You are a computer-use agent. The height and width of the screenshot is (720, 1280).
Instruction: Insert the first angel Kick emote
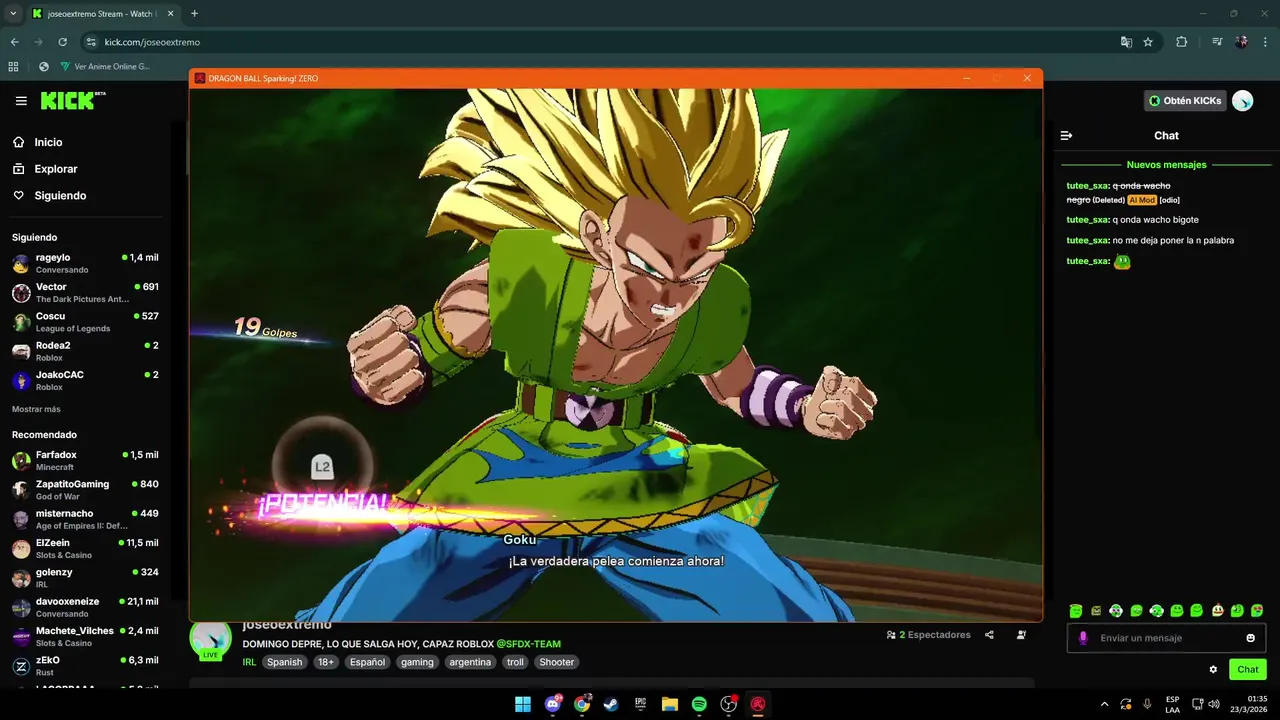click(x=1076, y=610)
